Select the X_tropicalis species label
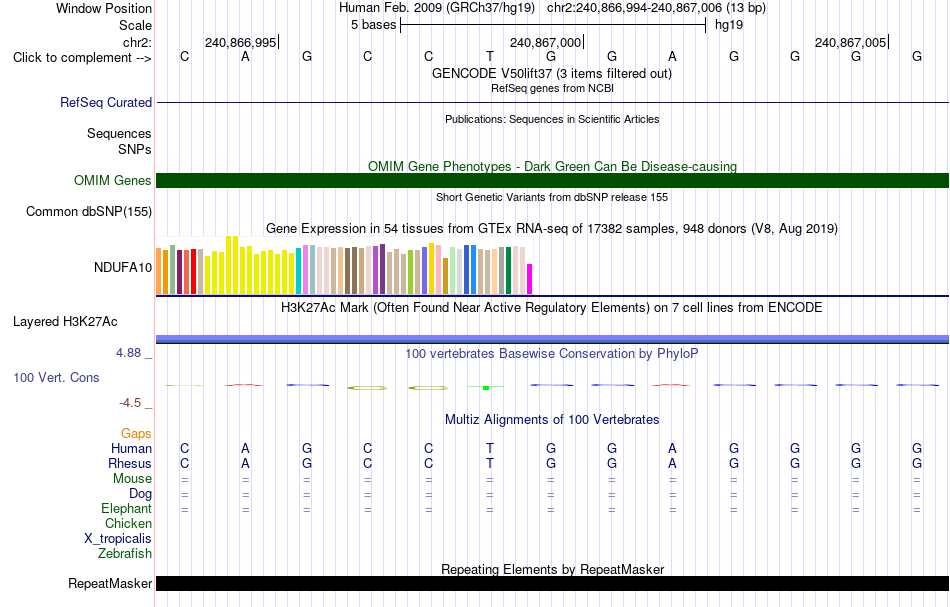 click(x=118, y=539)
